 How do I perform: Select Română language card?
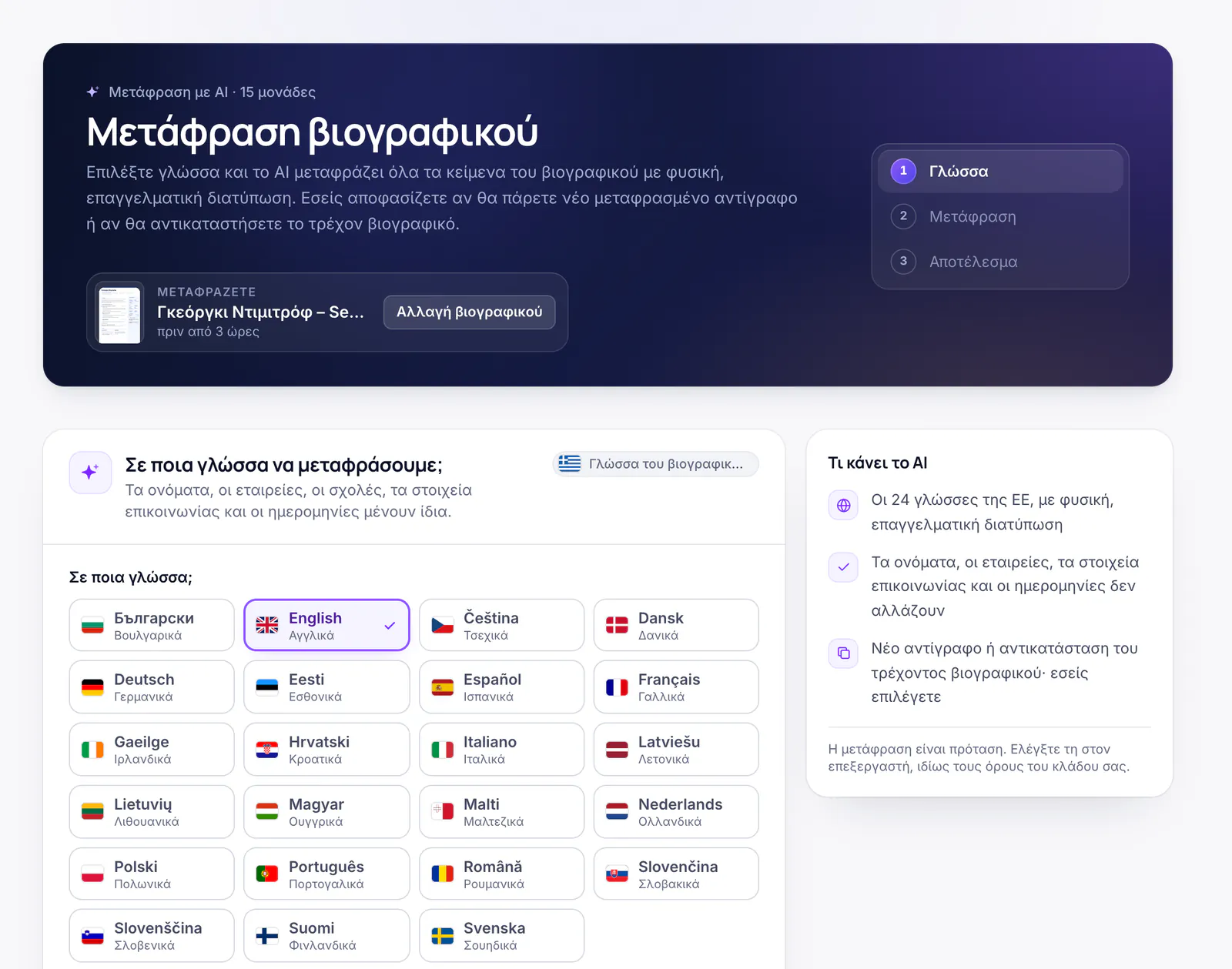pyautogui.click(x=501, y=874)
